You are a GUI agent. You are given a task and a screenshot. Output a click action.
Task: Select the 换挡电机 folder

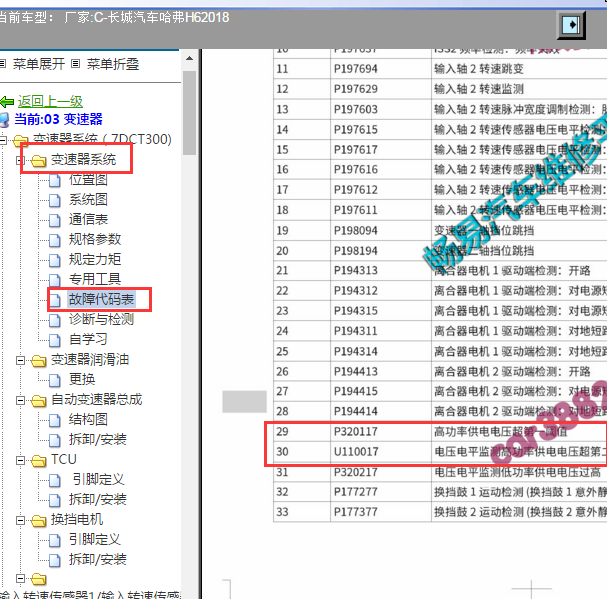click(77, 520)
